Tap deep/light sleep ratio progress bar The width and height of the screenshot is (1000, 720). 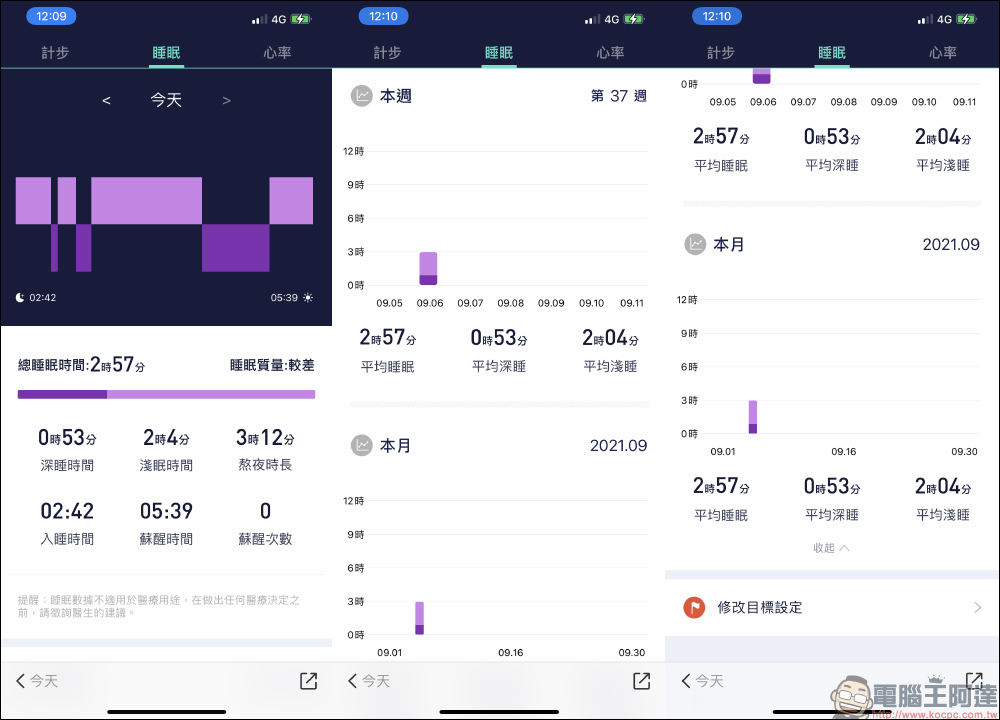point(166,394)
